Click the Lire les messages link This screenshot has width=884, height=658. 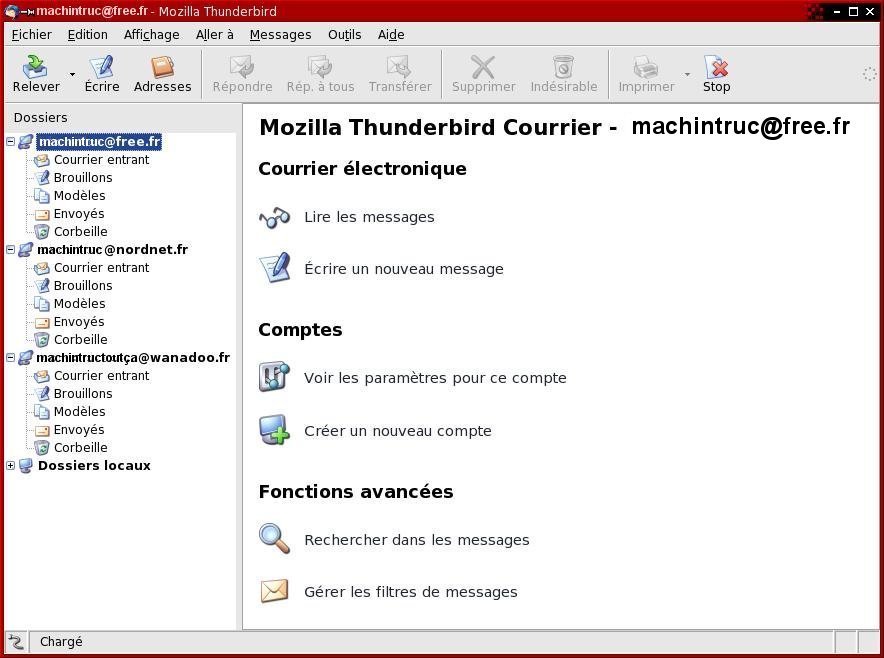(x=369, y=217)
